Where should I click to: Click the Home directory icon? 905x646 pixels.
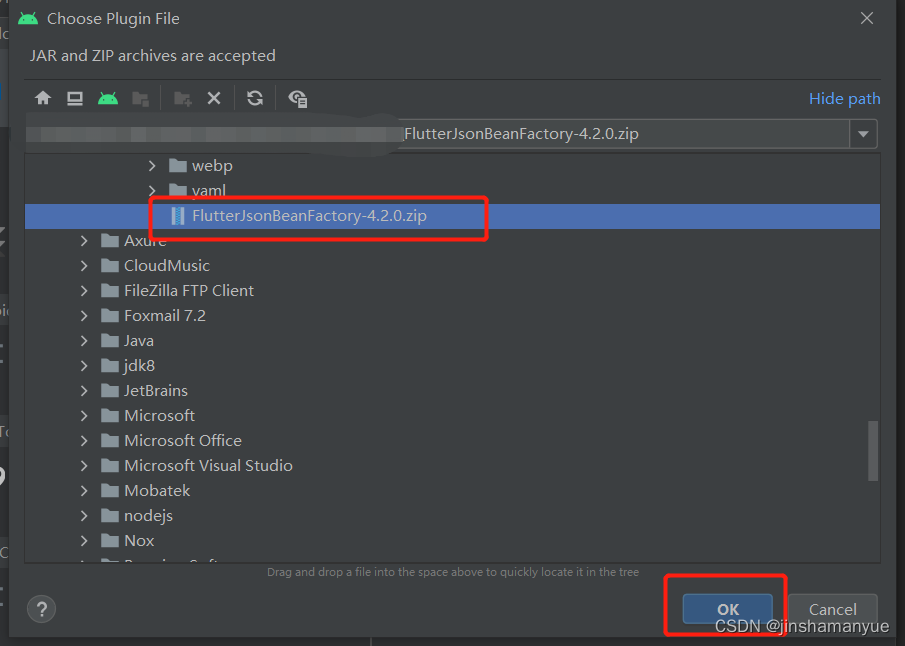coord(41,98)
